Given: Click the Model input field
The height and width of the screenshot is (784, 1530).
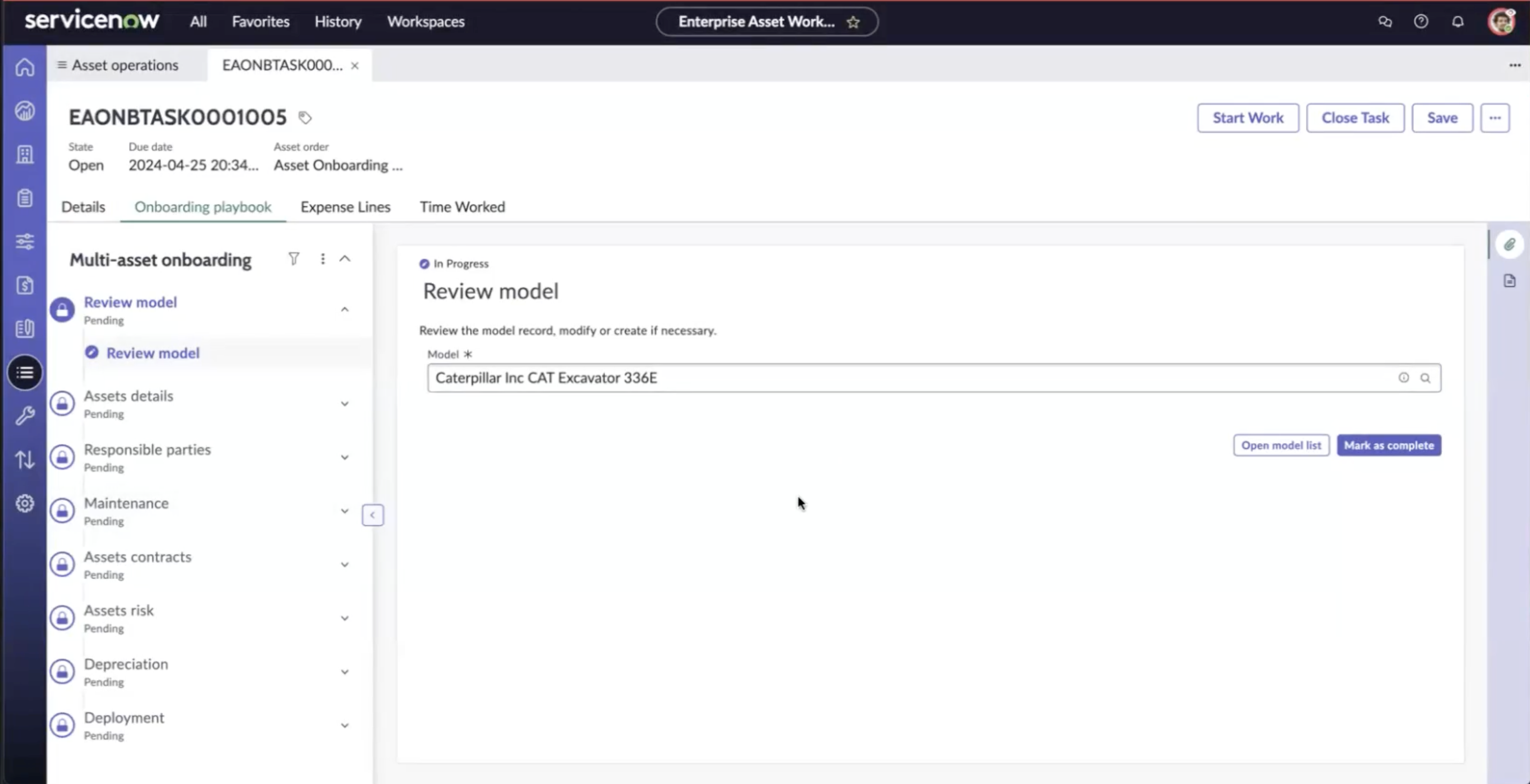Looking at the screenshot, I should coord(934,378).
